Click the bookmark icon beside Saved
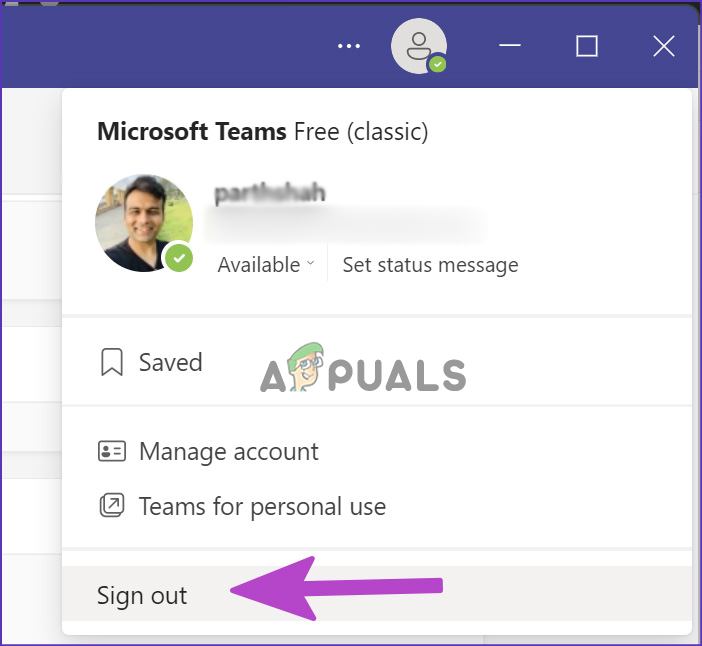The width and height of the screenshot is (702, 646). 111,362
